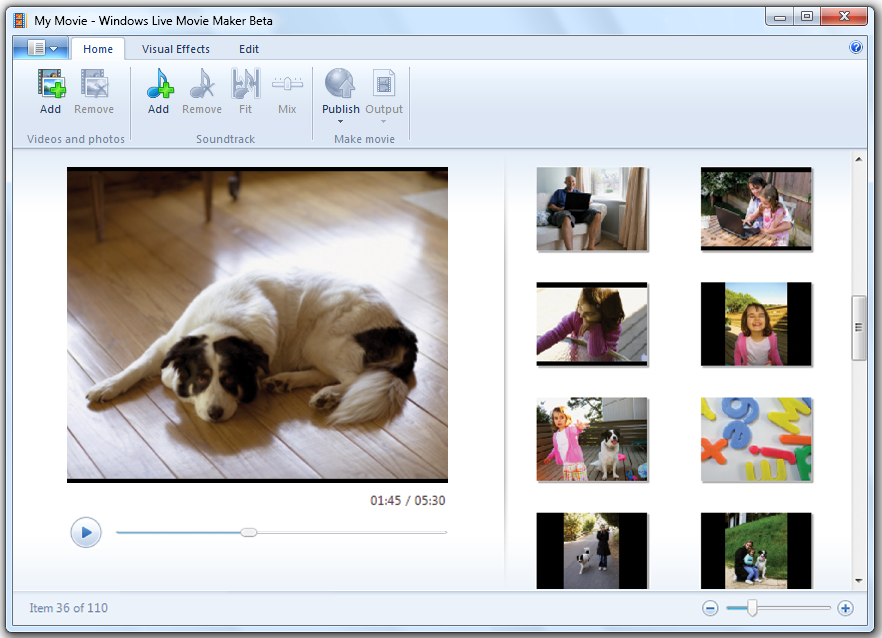The image size is (882, 638).
Task: Click Remove videos and photos icon
Action: 94,84
